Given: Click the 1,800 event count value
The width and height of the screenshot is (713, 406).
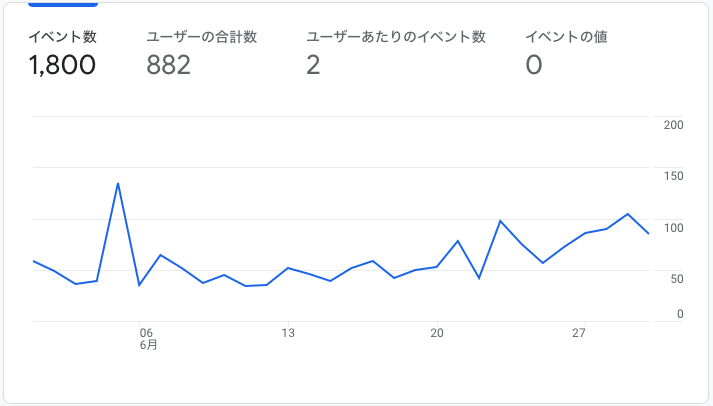Looking at the screenshot, I should (x=62, y=65).
